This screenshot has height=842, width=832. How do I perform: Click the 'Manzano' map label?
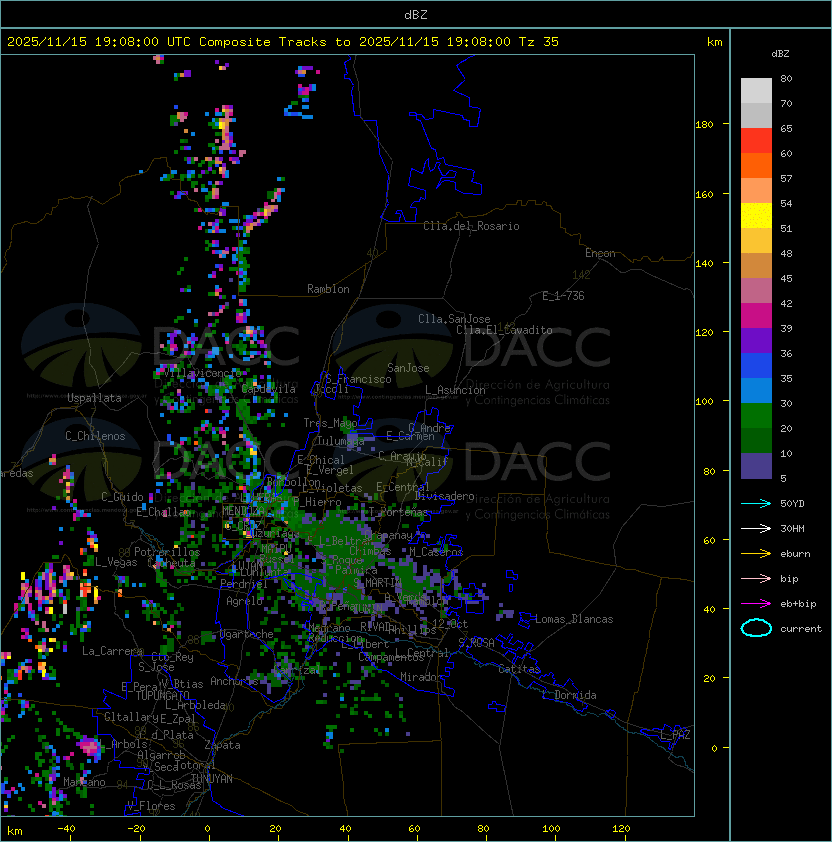click(84, 782)
